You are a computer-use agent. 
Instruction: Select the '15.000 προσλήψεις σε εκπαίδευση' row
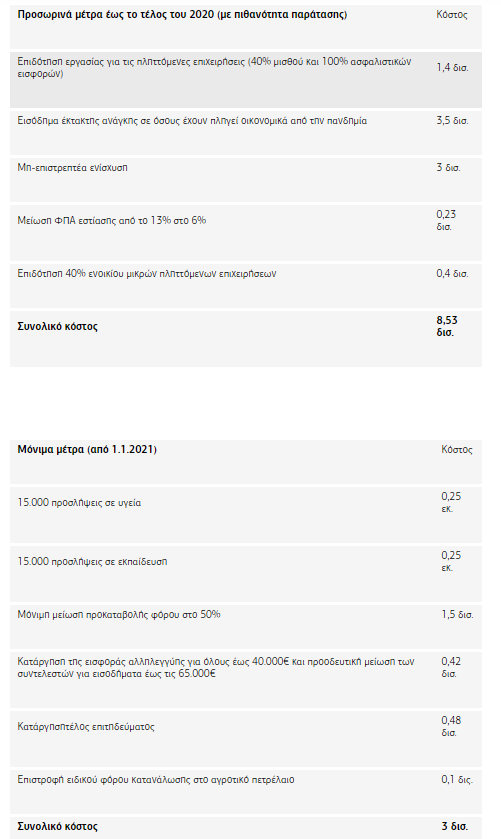point(246,574)
